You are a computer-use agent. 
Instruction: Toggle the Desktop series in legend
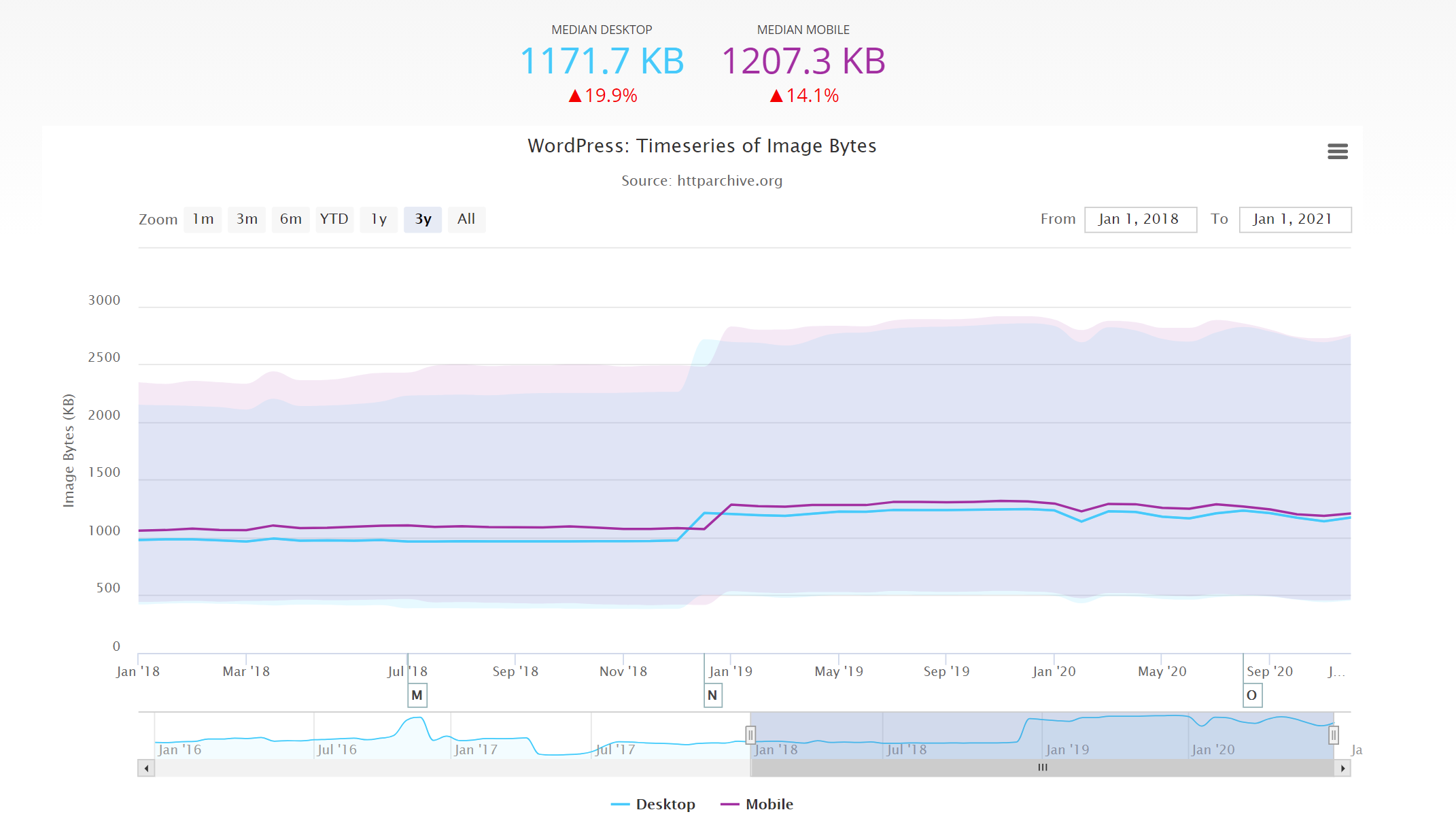tap(653, 804)
